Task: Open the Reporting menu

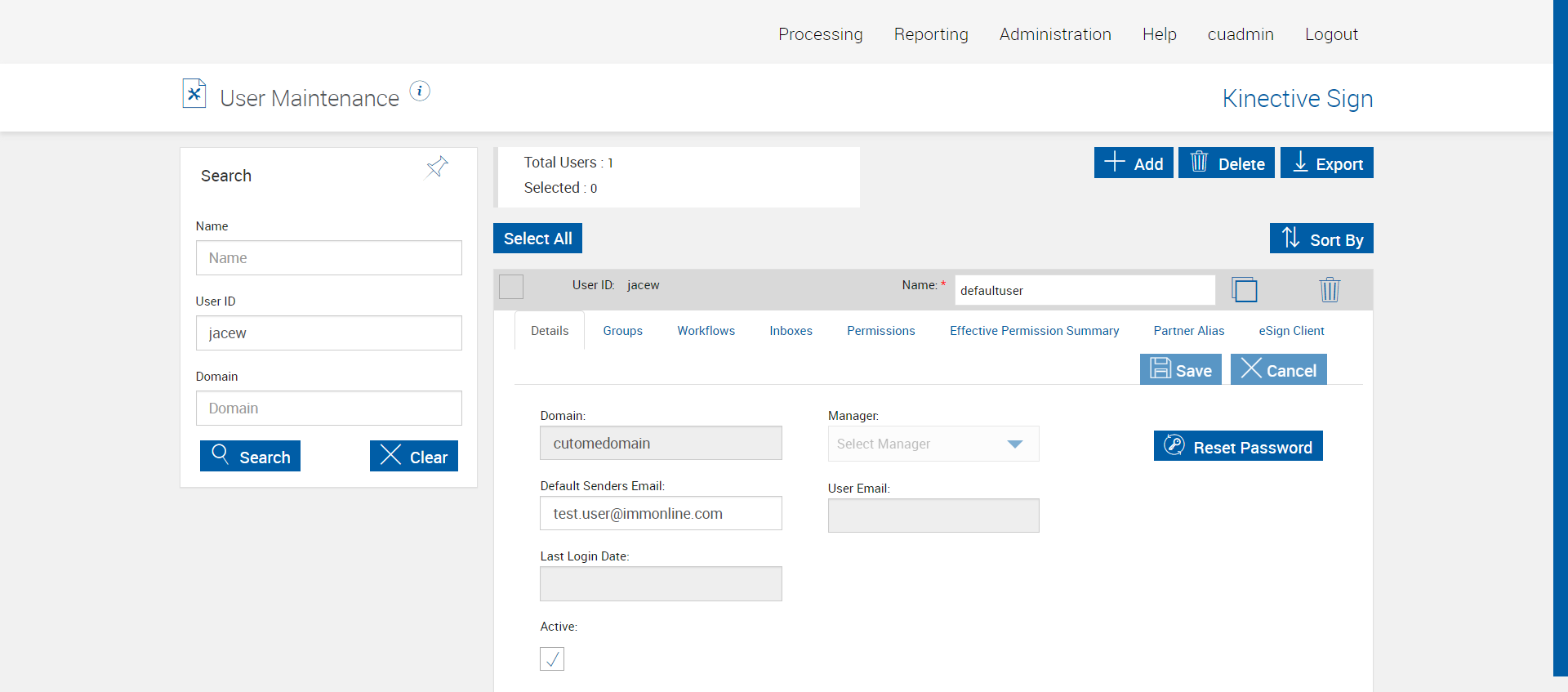Action: tap(931, 34)
